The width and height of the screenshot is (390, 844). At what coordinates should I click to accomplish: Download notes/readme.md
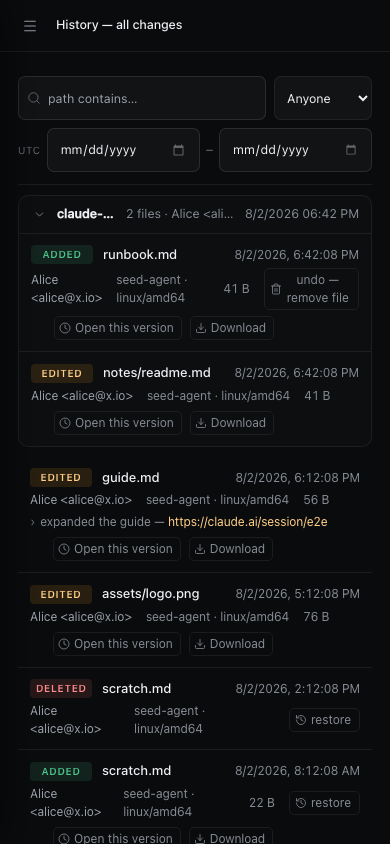(x=232, y=423)
